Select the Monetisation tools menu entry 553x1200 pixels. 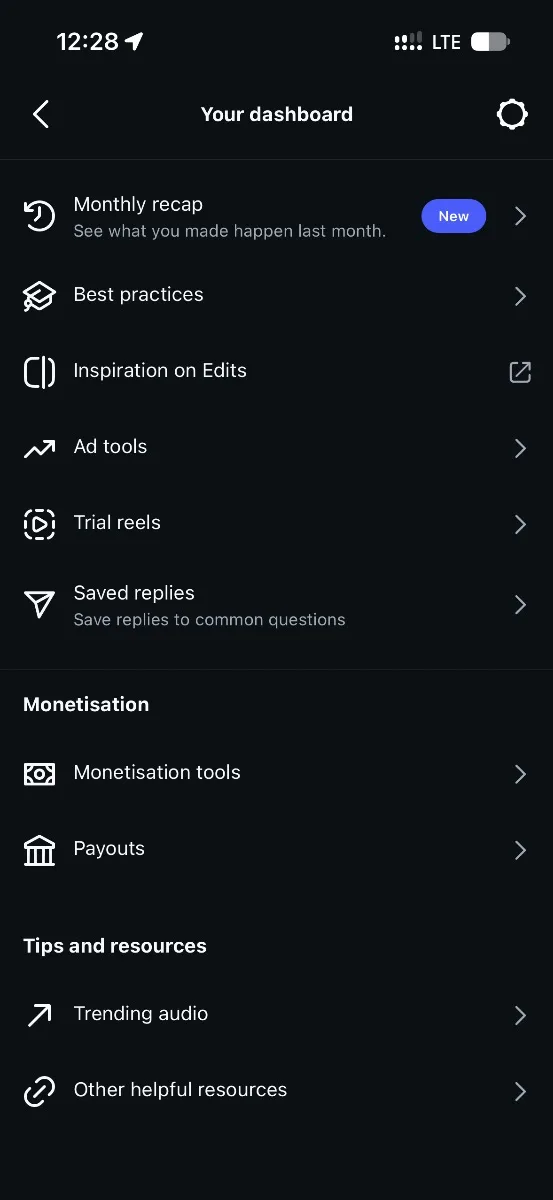[276, 773]
